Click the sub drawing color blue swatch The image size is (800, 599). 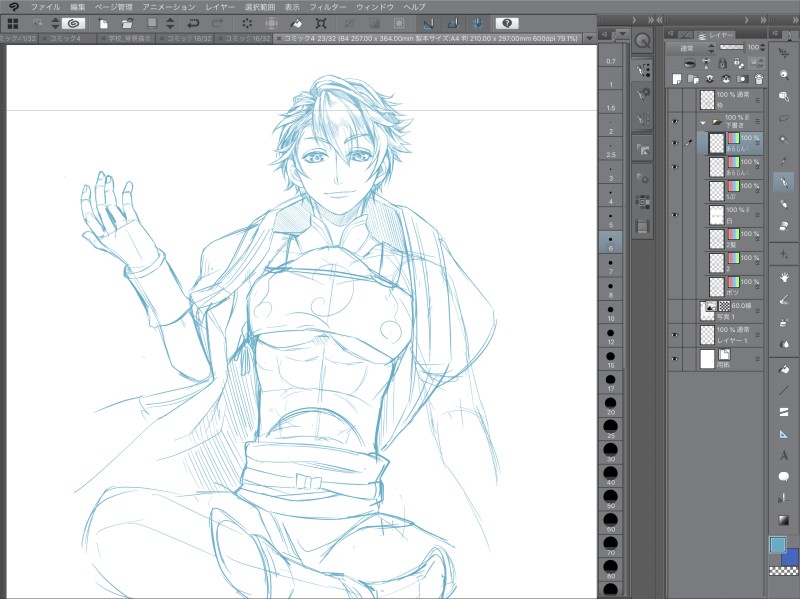[791, 557]
